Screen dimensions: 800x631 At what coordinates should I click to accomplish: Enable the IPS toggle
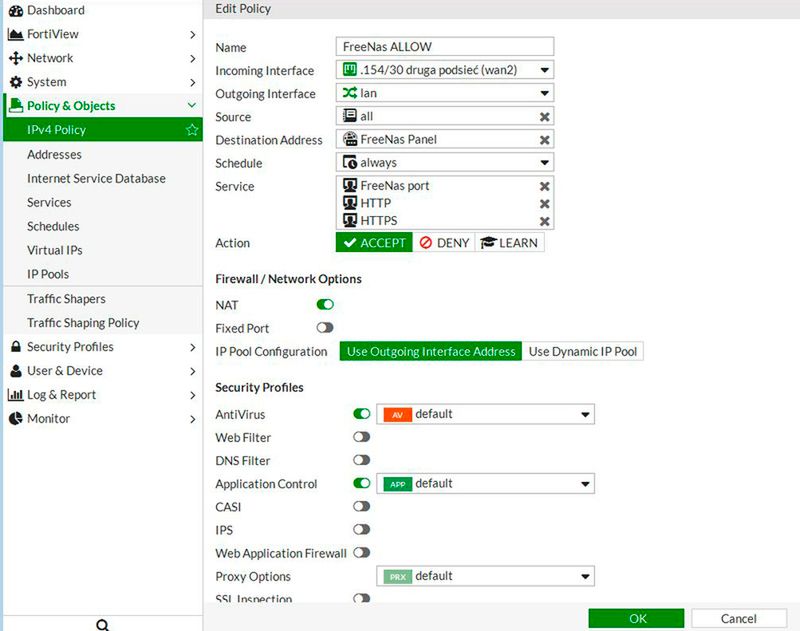(362, 529)
